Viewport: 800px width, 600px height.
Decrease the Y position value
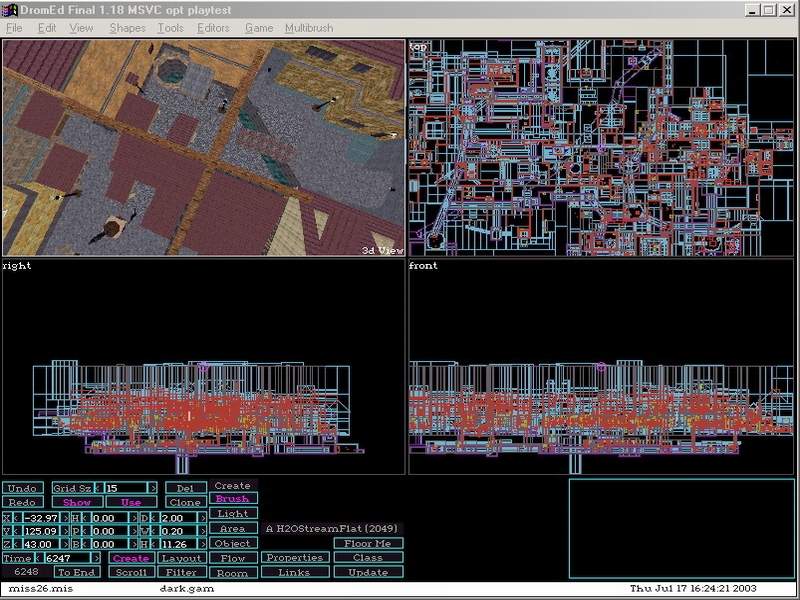[16, 531]
